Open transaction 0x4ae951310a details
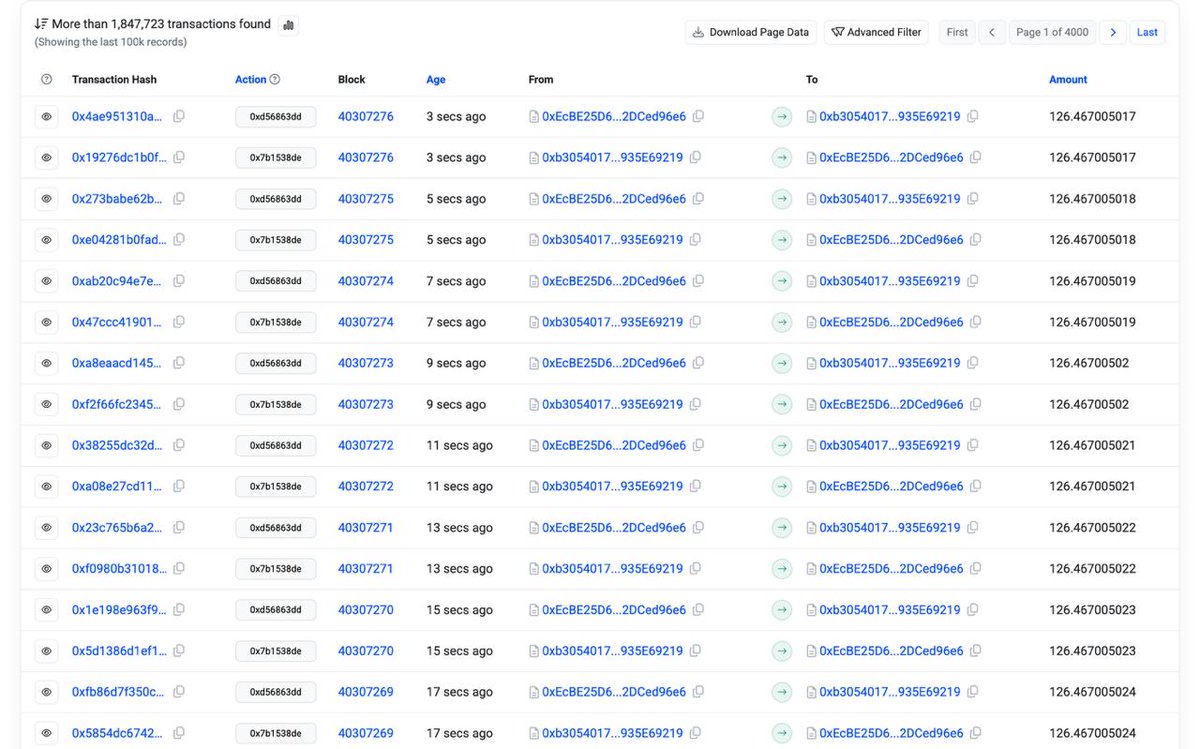The height and width of the screenshot is (749, 1200). [117, 117]
